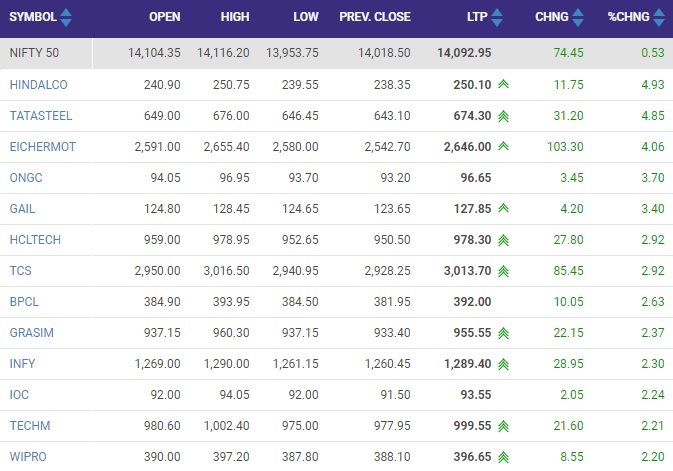Select TATASTEEL change value 31.20

click(x=569, y=115)
